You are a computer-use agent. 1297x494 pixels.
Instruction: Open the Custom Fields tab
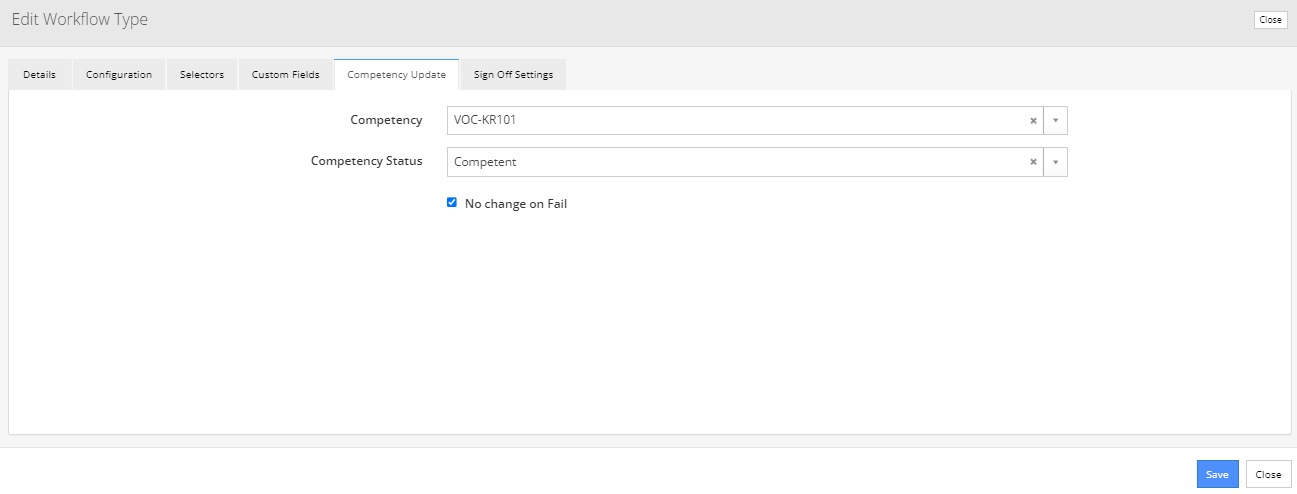pos(286,75)
